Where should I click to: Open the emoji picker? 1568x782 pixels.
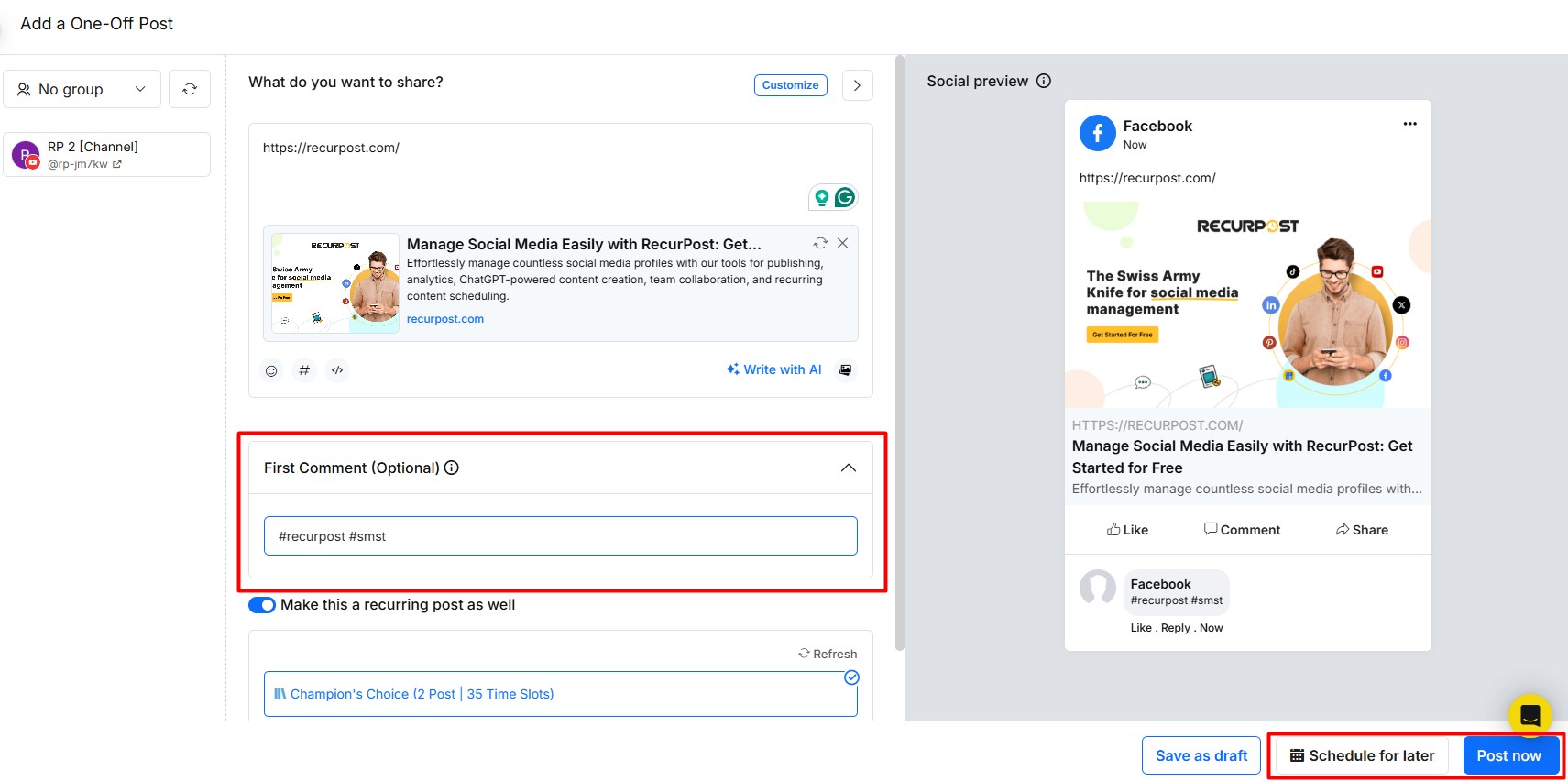point(271,370)
